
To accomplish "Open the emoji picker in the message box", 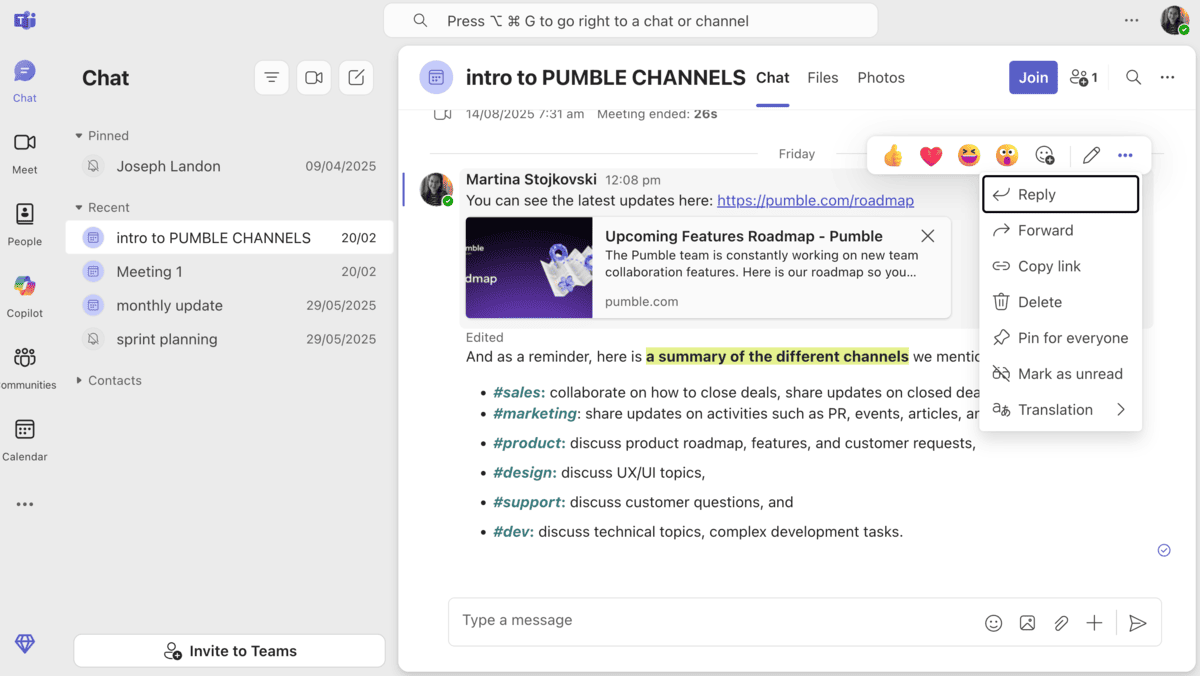I will (x=994, y=622).
